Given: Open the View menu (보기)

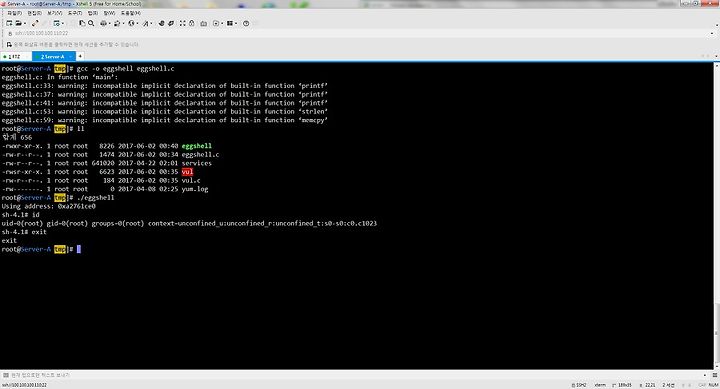Looking at the screenshot, I should 54,13.
